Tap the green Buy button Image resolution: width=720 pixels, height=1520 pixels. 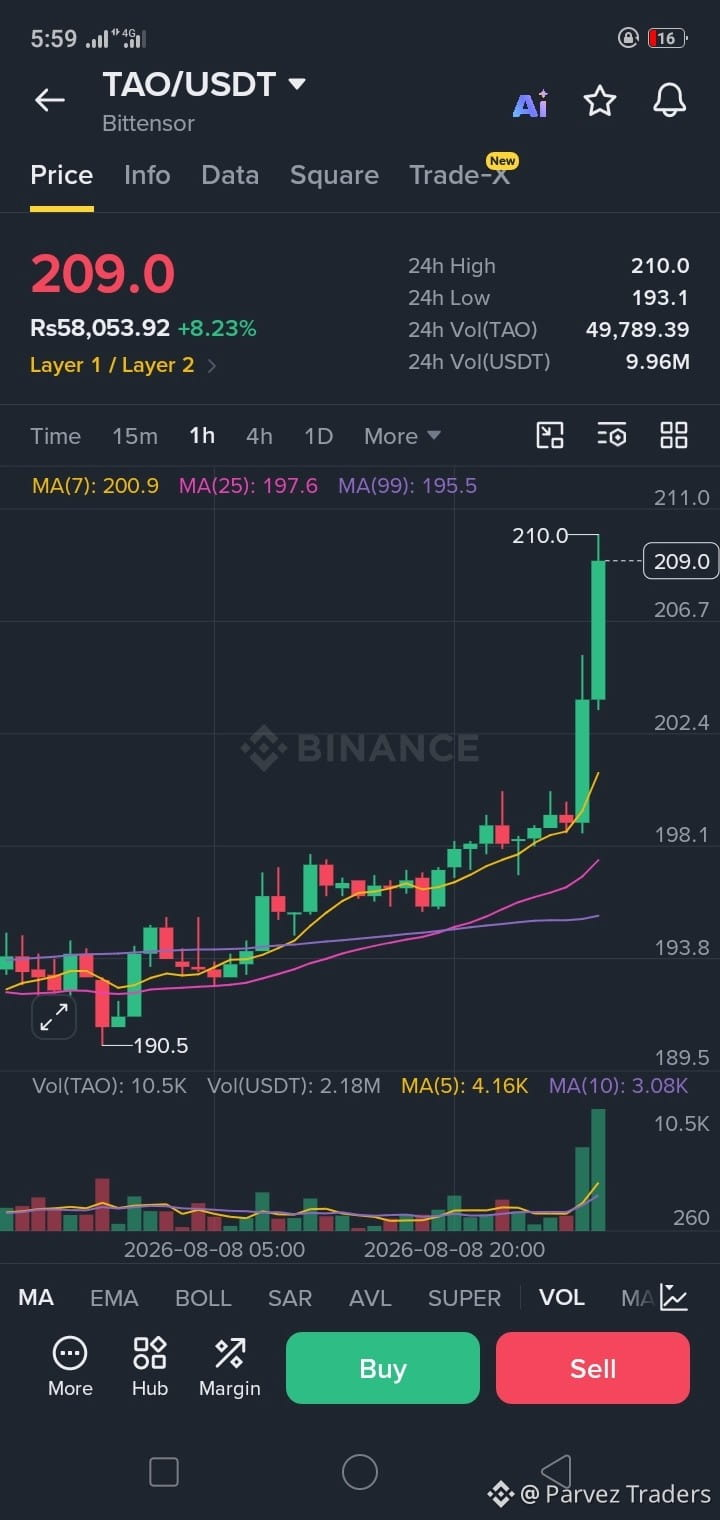click(x=383, y=1368)
